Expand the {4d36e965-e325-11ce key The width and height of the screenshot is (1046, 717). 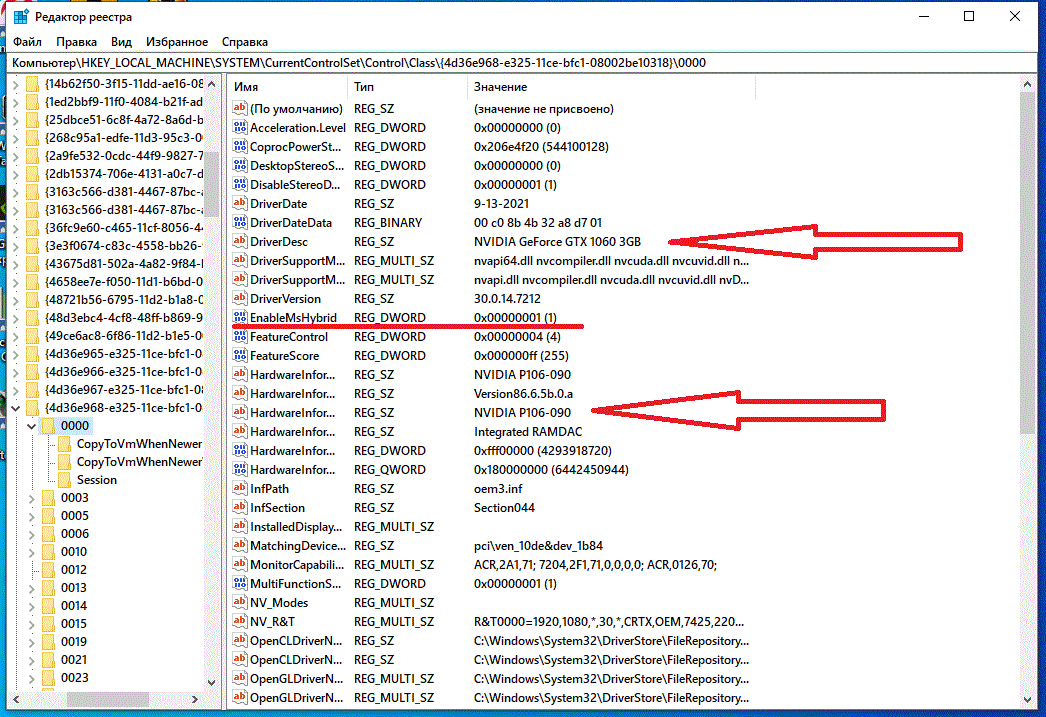(15, 353)
